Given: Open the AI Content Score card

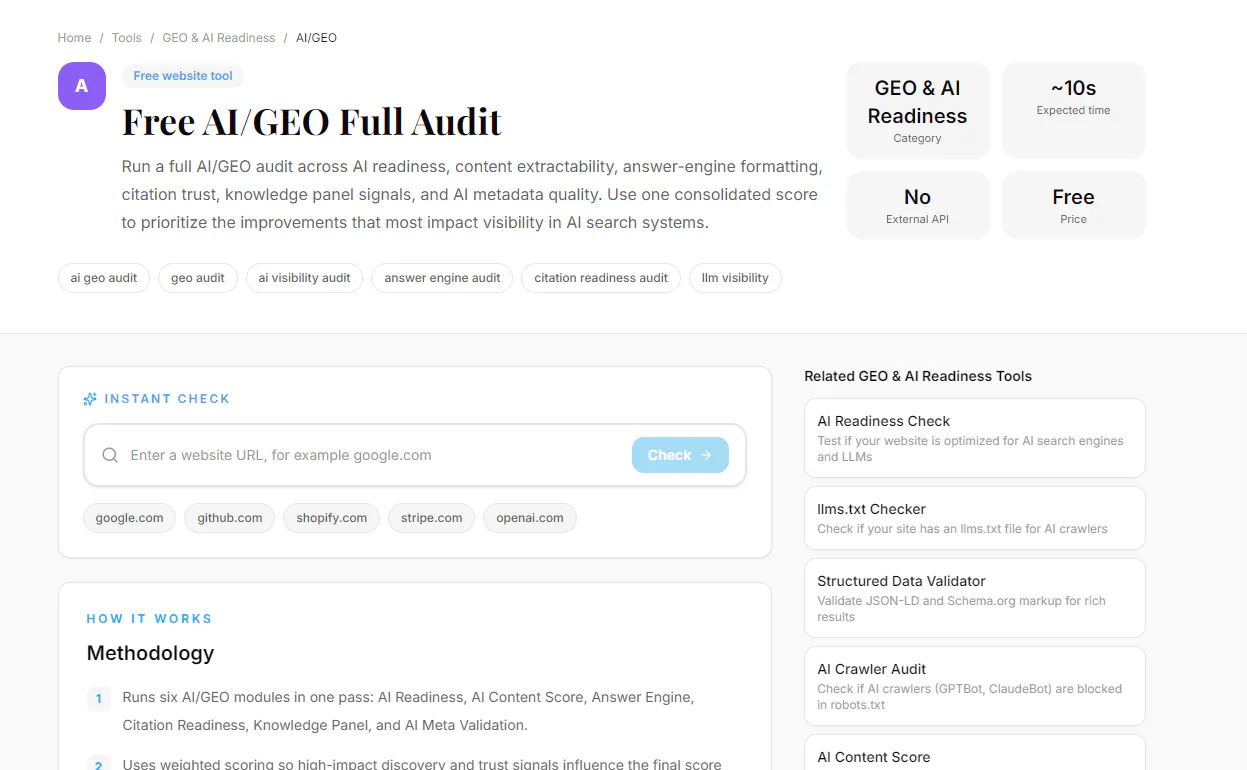Looking at the screenshot, I should (x=975, y=753).
